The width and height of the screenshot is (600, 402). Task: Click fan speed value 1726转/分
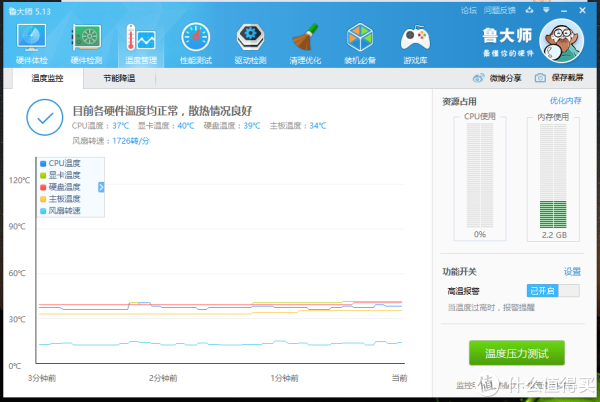[131, 141]
